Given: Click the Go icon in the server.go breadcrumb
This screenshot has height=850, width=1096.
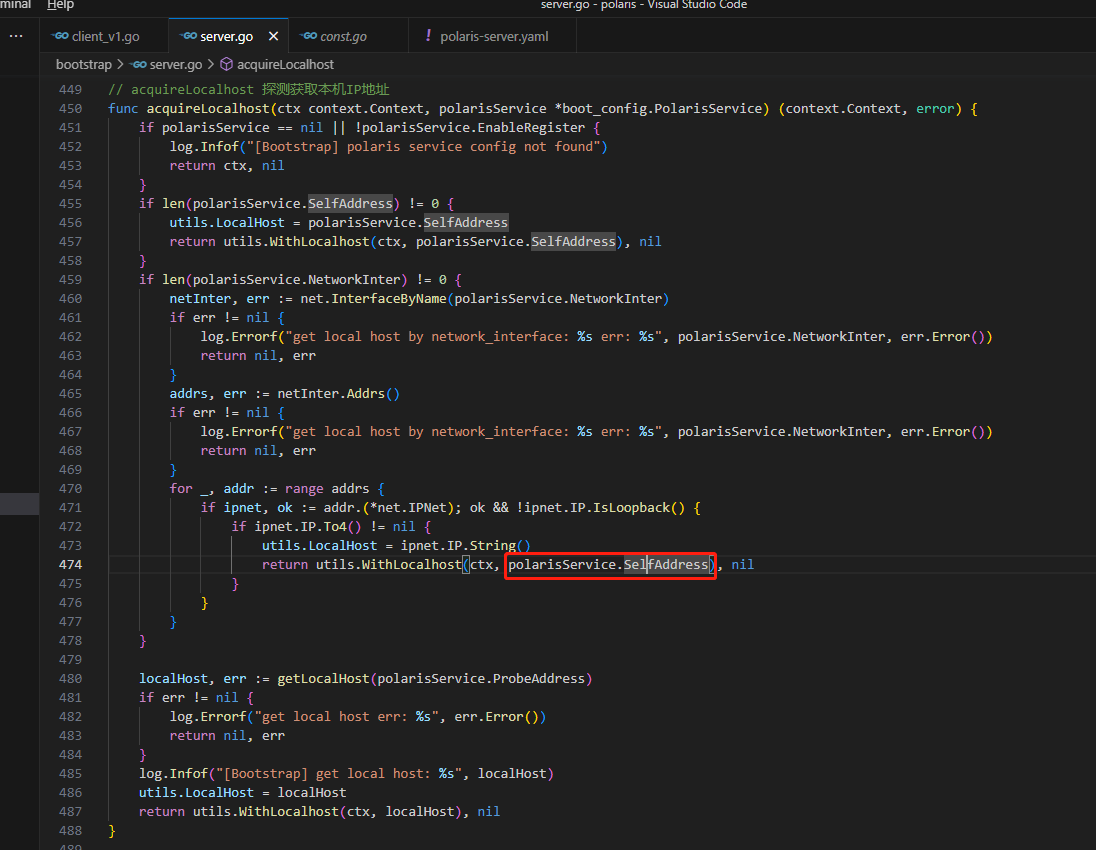Looking at the screenshot, I should point(138,64).
